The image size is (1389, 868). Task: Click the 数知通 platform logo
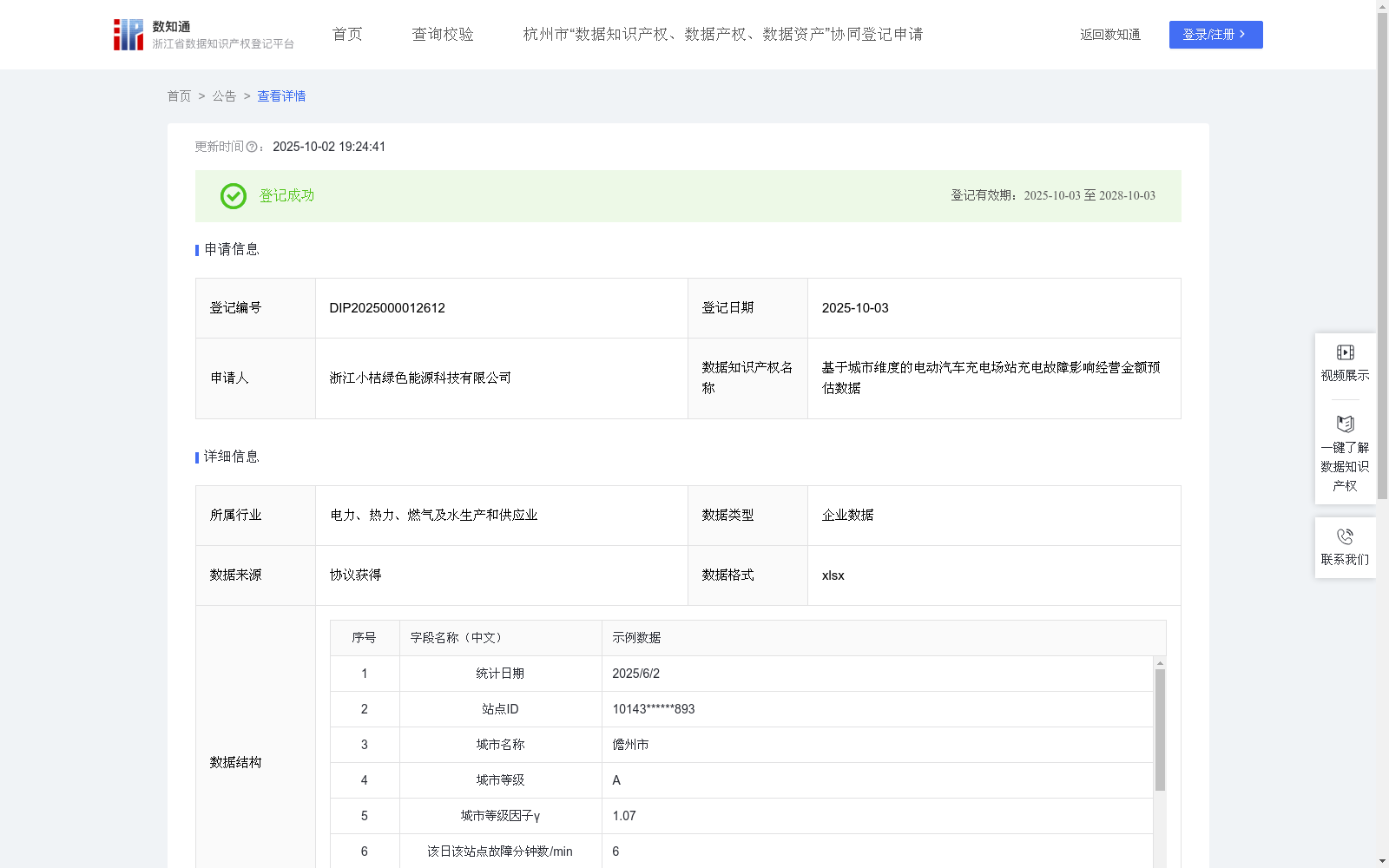click(203, 35)
